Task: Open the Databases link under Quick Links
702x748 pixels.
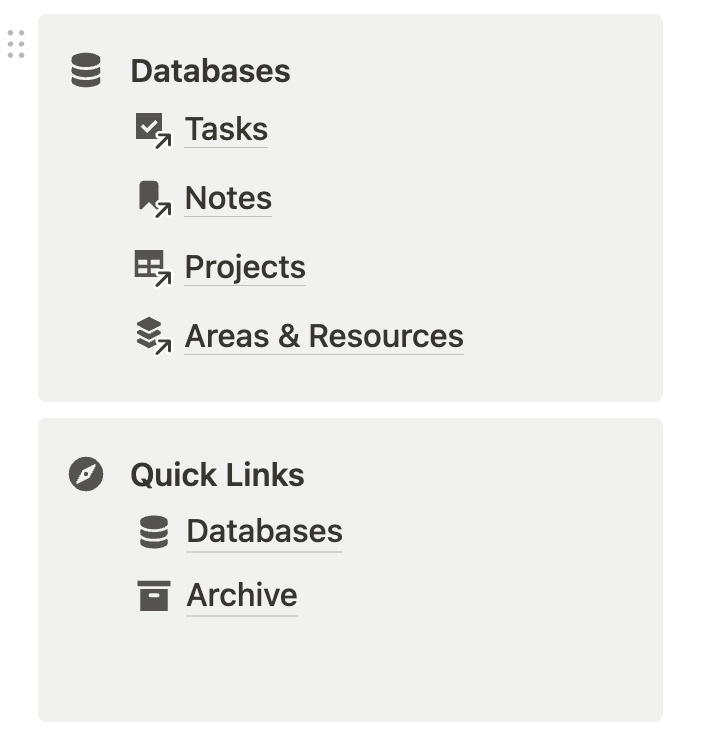Action: pos(264,532)
